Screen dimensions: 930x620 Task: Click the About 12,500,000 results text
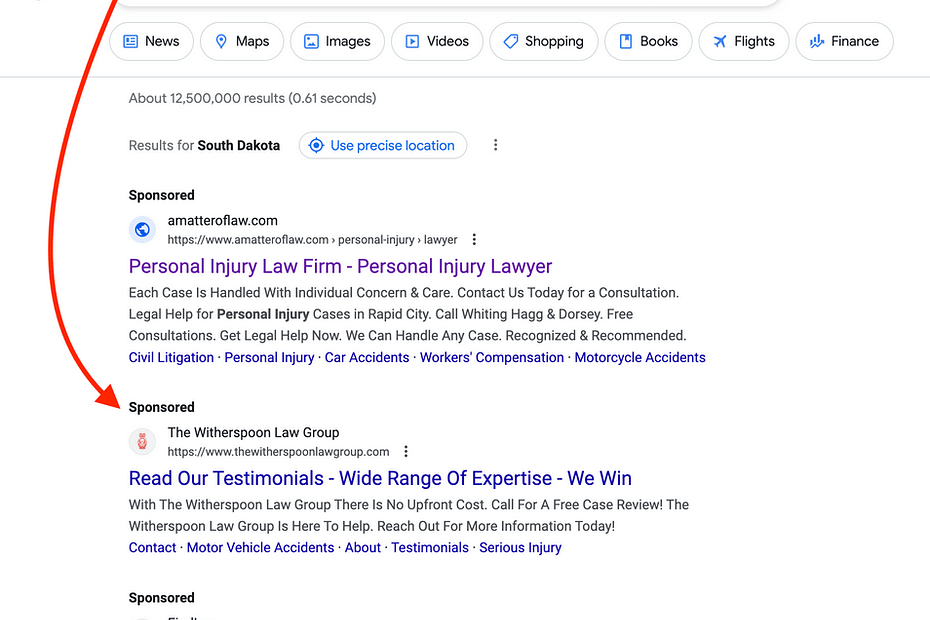tap(253, 98)
